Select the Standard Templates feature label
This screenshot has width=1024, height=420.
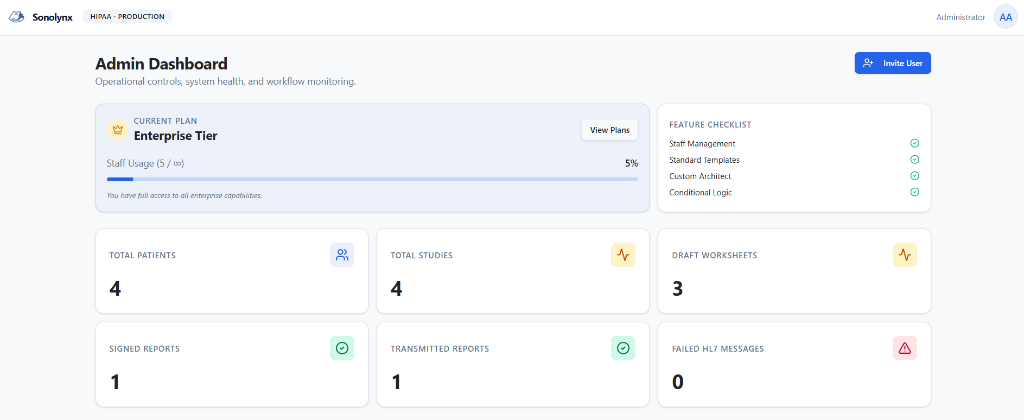click(x=704, y=160)
